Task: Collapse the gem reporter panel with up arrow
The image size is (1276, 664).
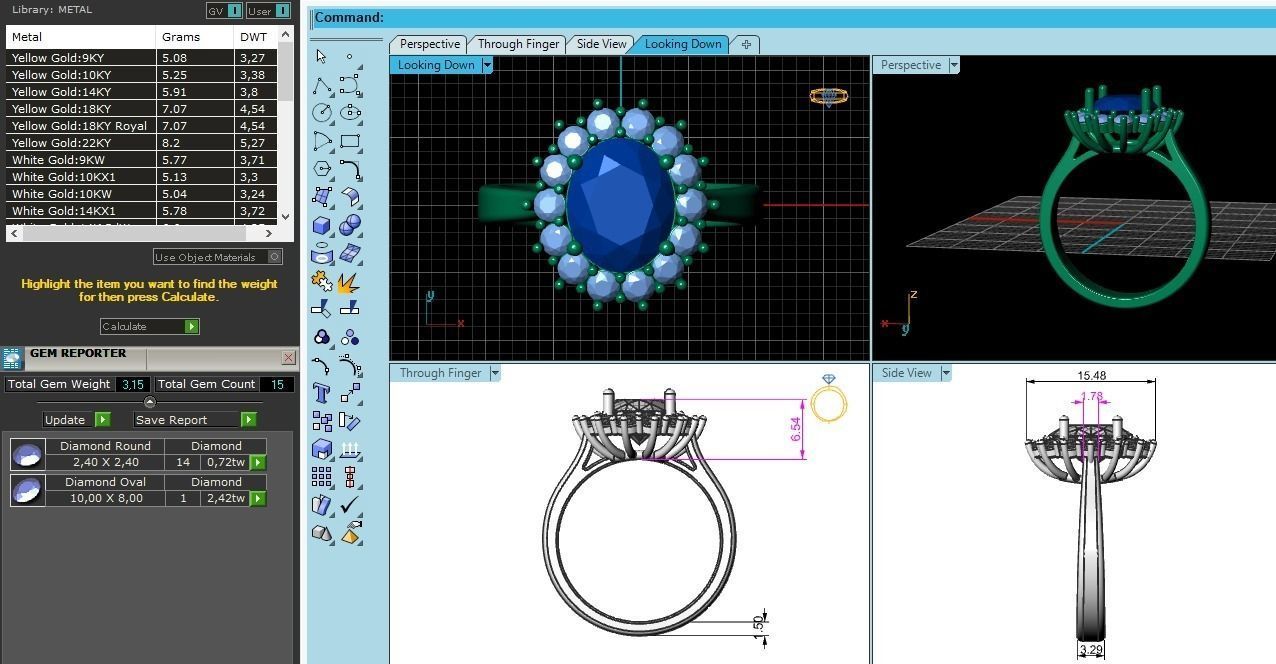Action: [x=150, y=402]
